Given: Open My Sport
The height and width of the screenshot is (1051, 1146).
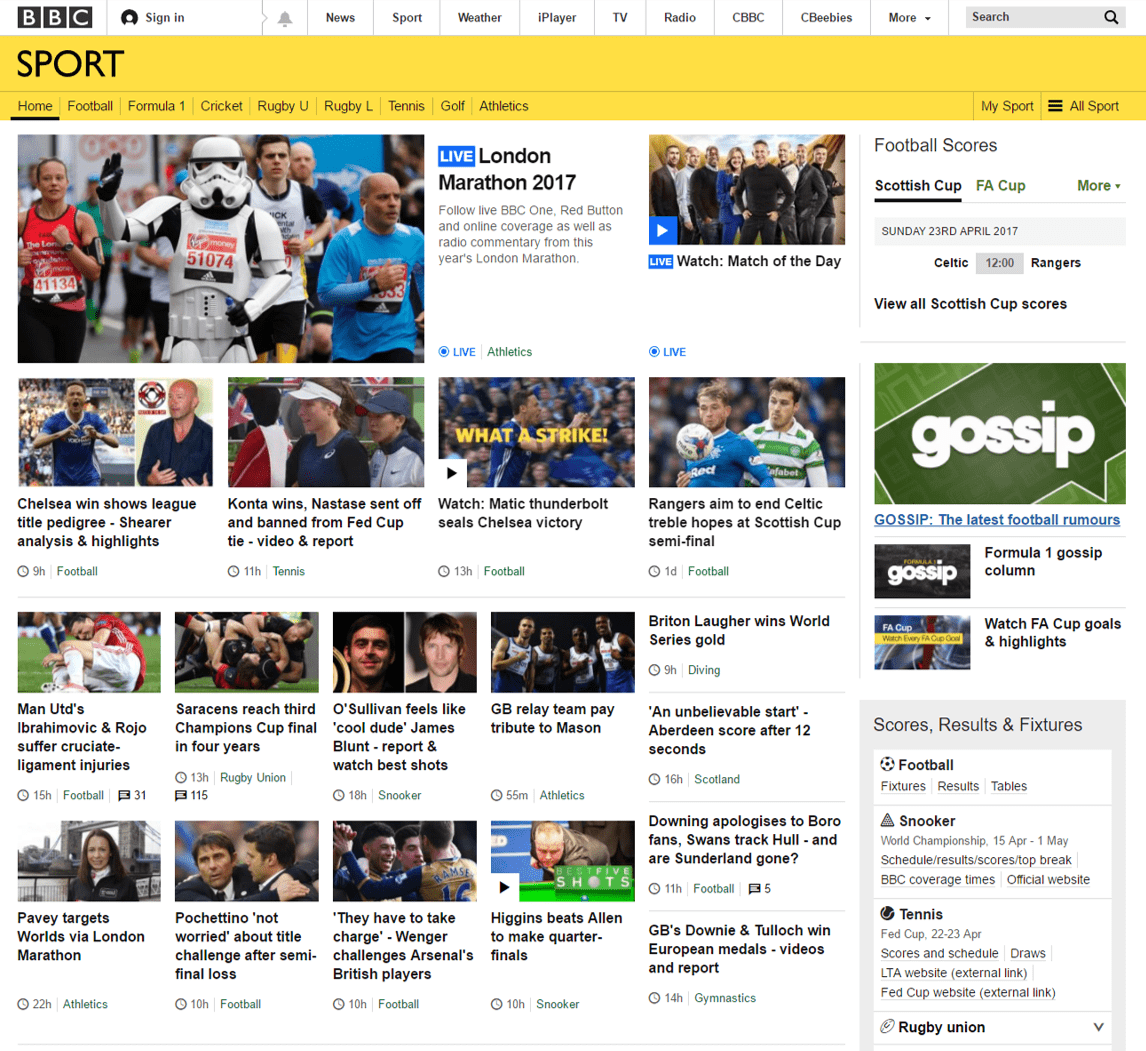Looking at the screenshot, I should click(x=1007, y=106).
